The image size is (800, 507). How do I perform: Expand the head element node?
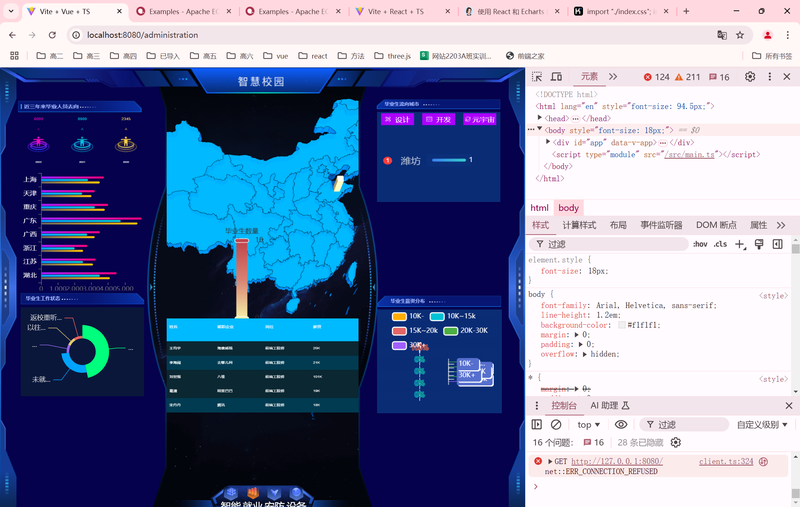(x=540, y=118)
